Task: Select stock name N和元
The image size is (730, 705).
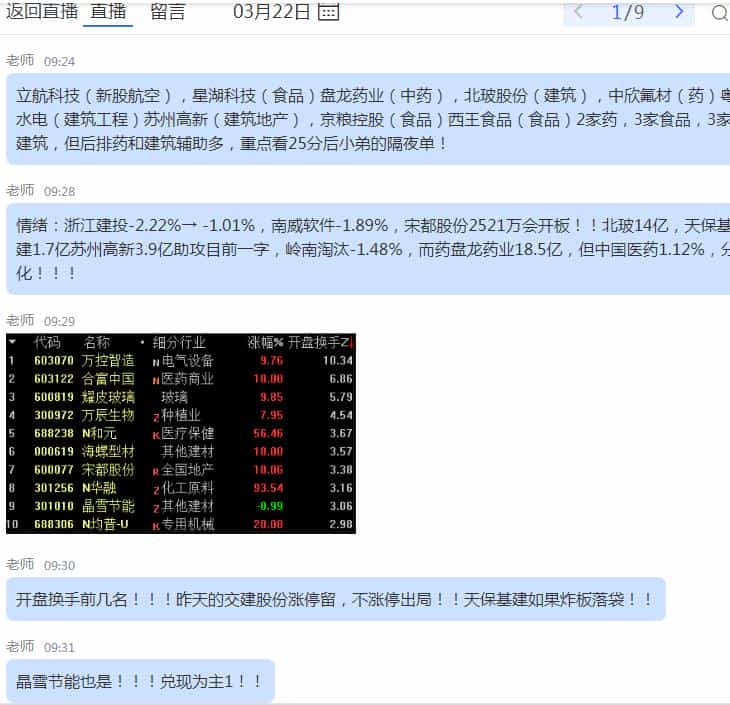Action: 99,434
